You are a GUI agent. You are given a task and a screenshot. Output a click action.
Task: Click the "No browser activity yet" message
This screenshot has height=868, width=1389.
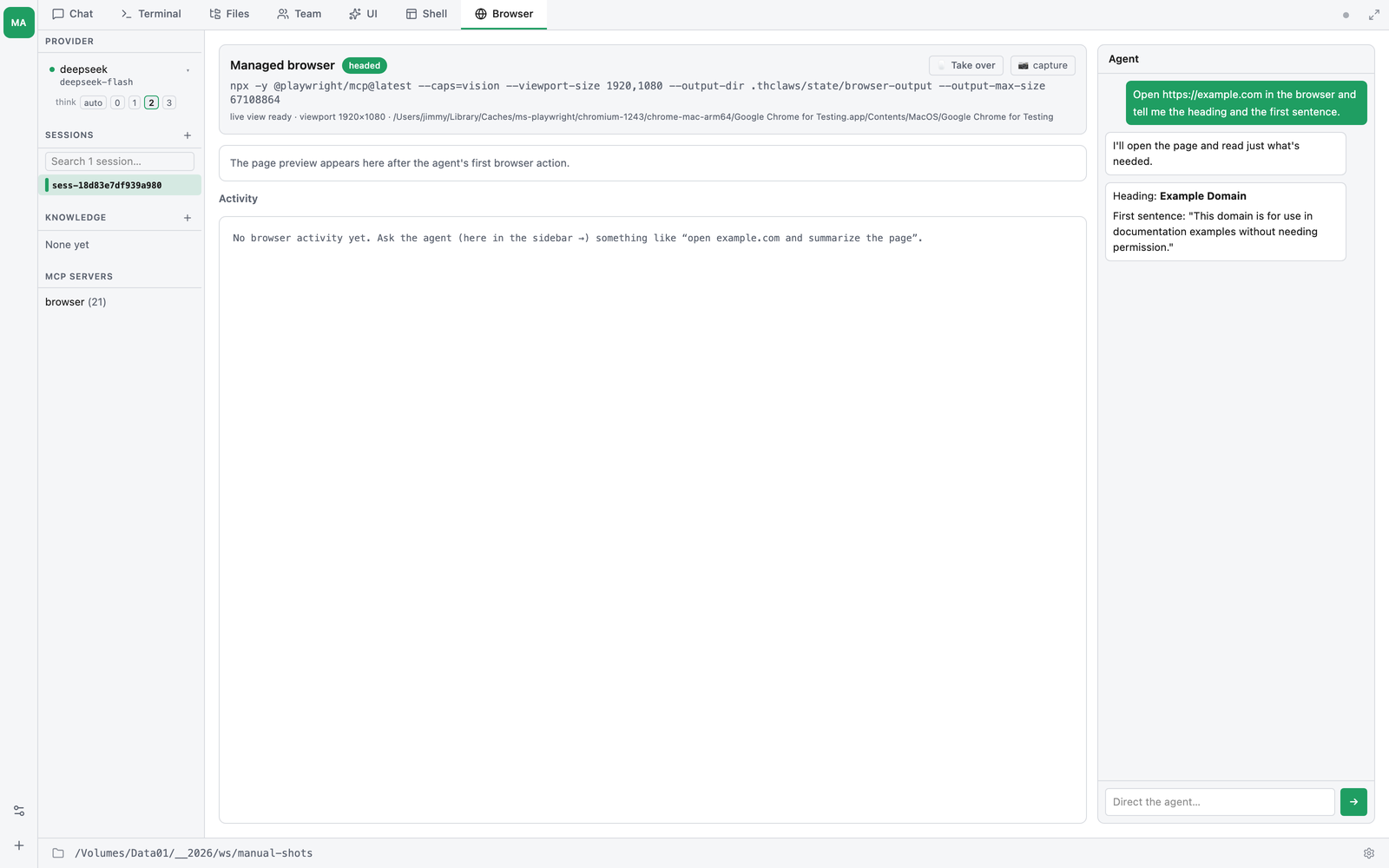coord(577,238)
